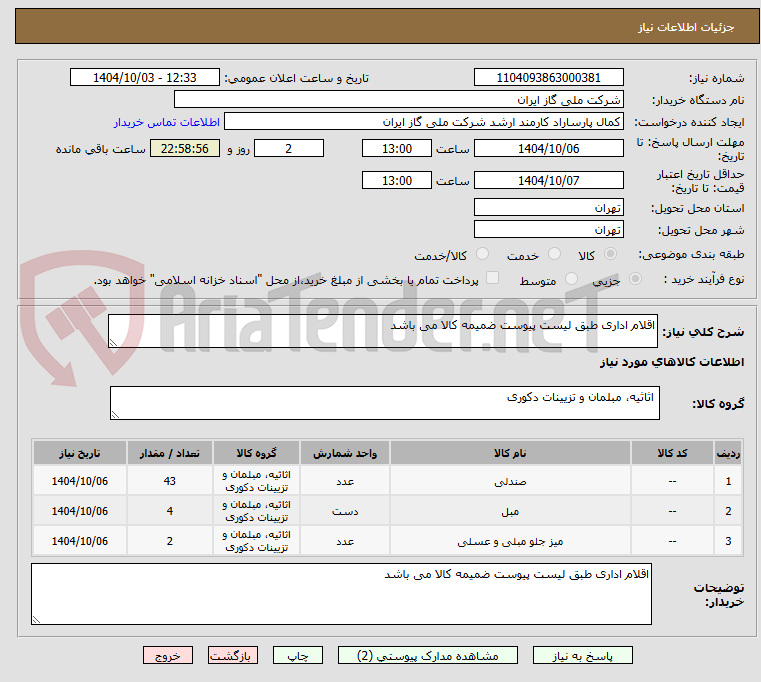The width and height of the screenshot is (761, 682).
Task: Choose the جزیی purchase process radio
Action: (635, 279)
